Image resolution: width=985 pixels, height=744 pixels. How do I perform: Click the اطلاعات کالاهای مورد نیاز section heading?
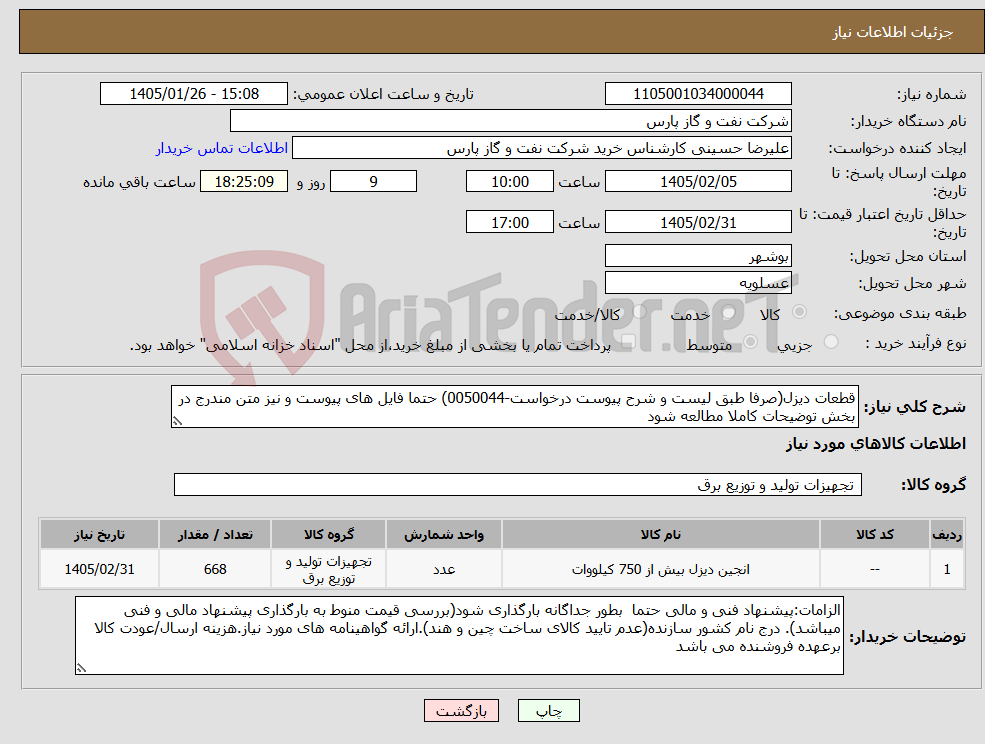876,444
